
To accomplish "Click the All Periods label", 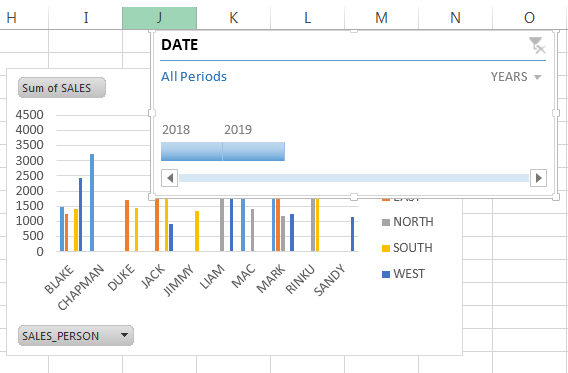I will pyautogui.click(x=194, y=76).
